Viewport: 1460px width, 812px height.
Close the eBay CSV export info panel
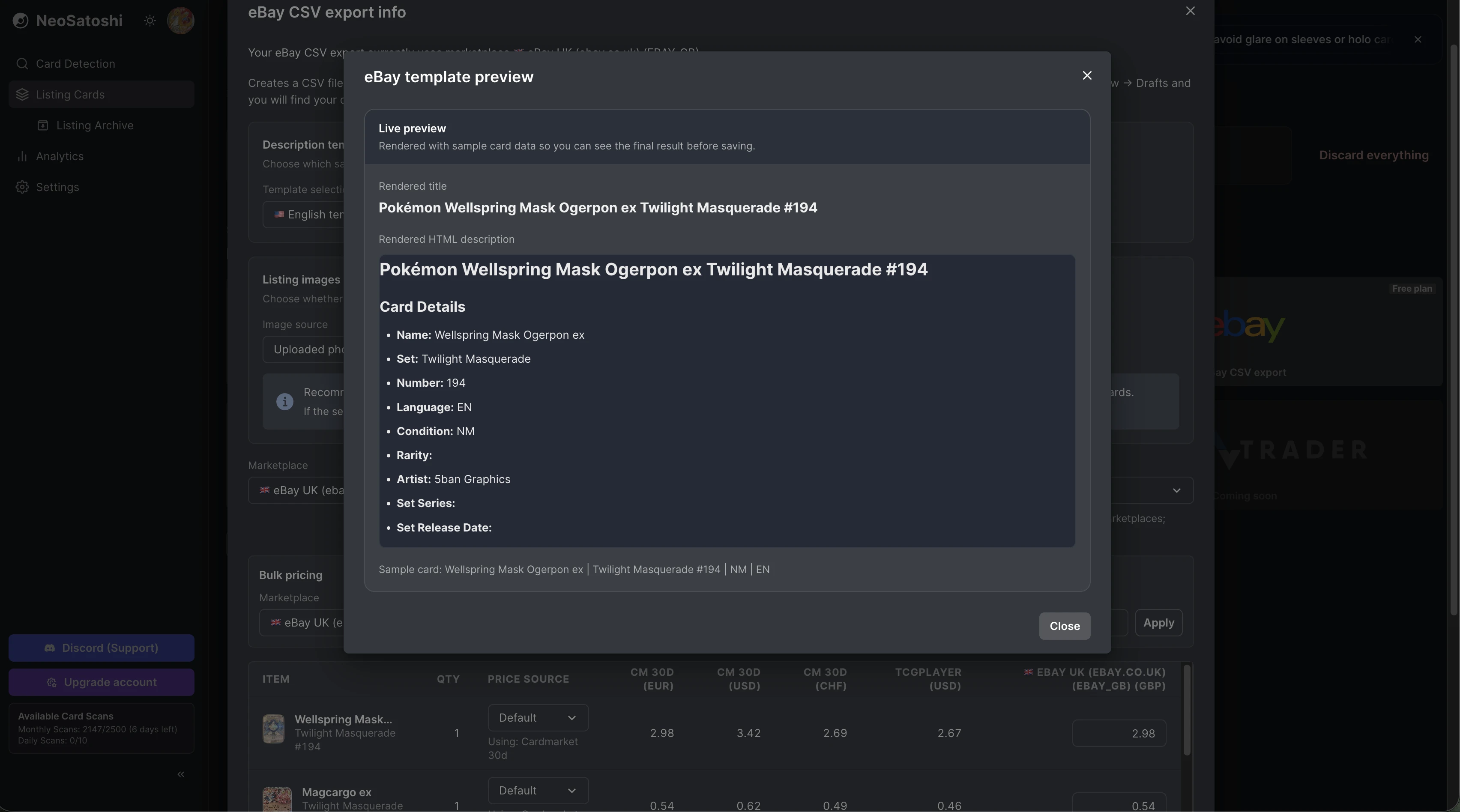(x=1190, y=11)
